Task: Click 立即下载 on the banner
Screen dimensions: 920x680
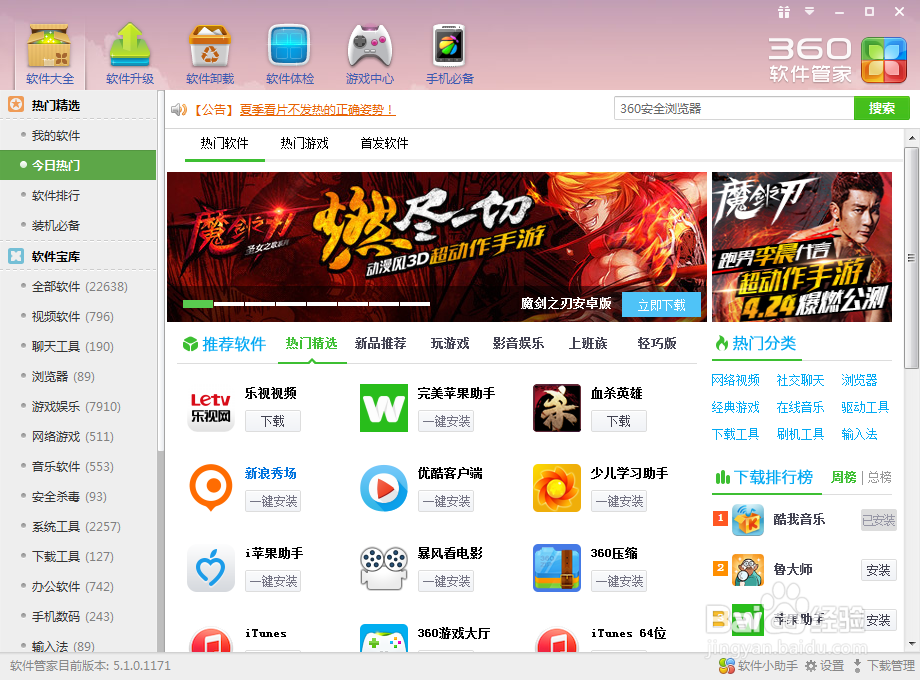Action: [x=661, y=305]
